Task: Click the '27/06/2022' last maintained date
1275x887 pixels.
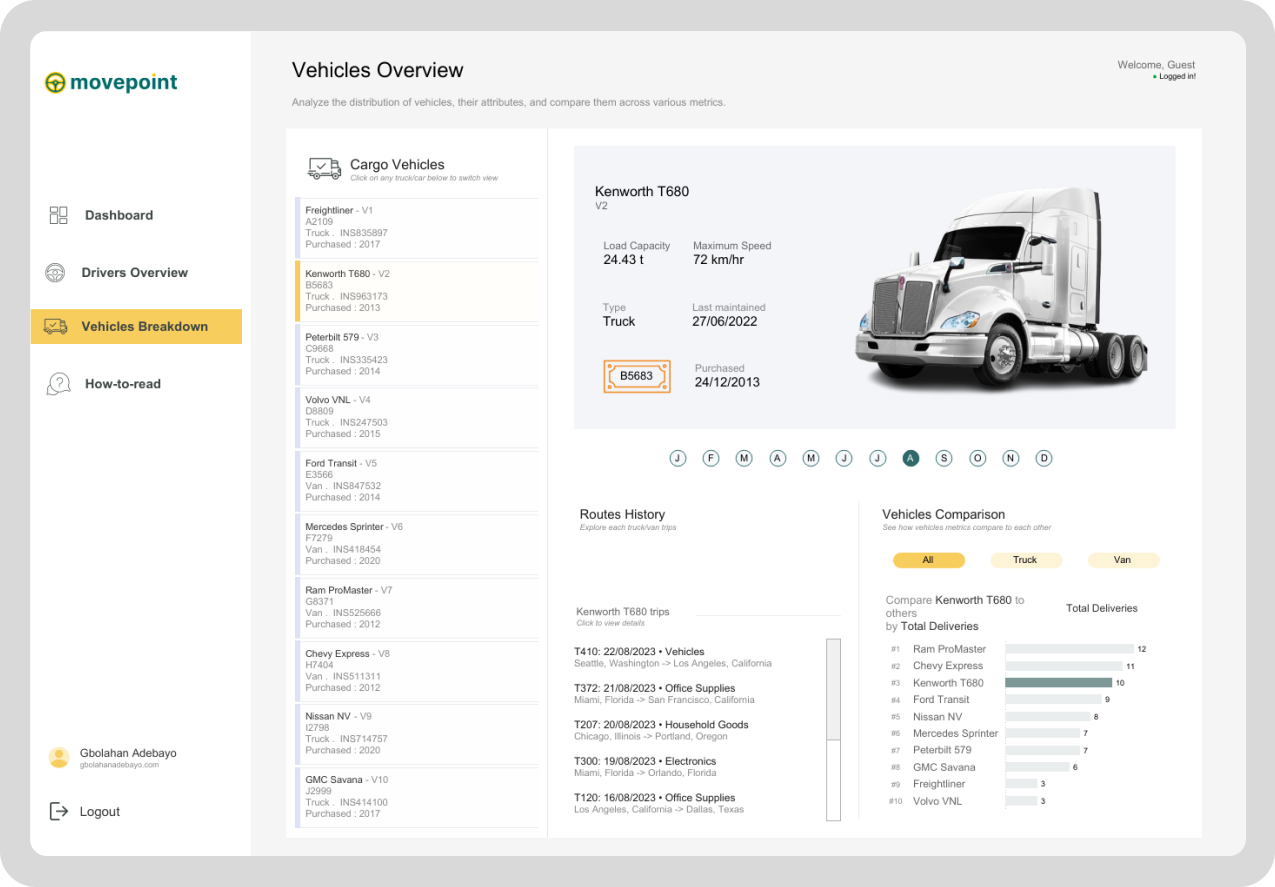Action: tap(725, 322)
